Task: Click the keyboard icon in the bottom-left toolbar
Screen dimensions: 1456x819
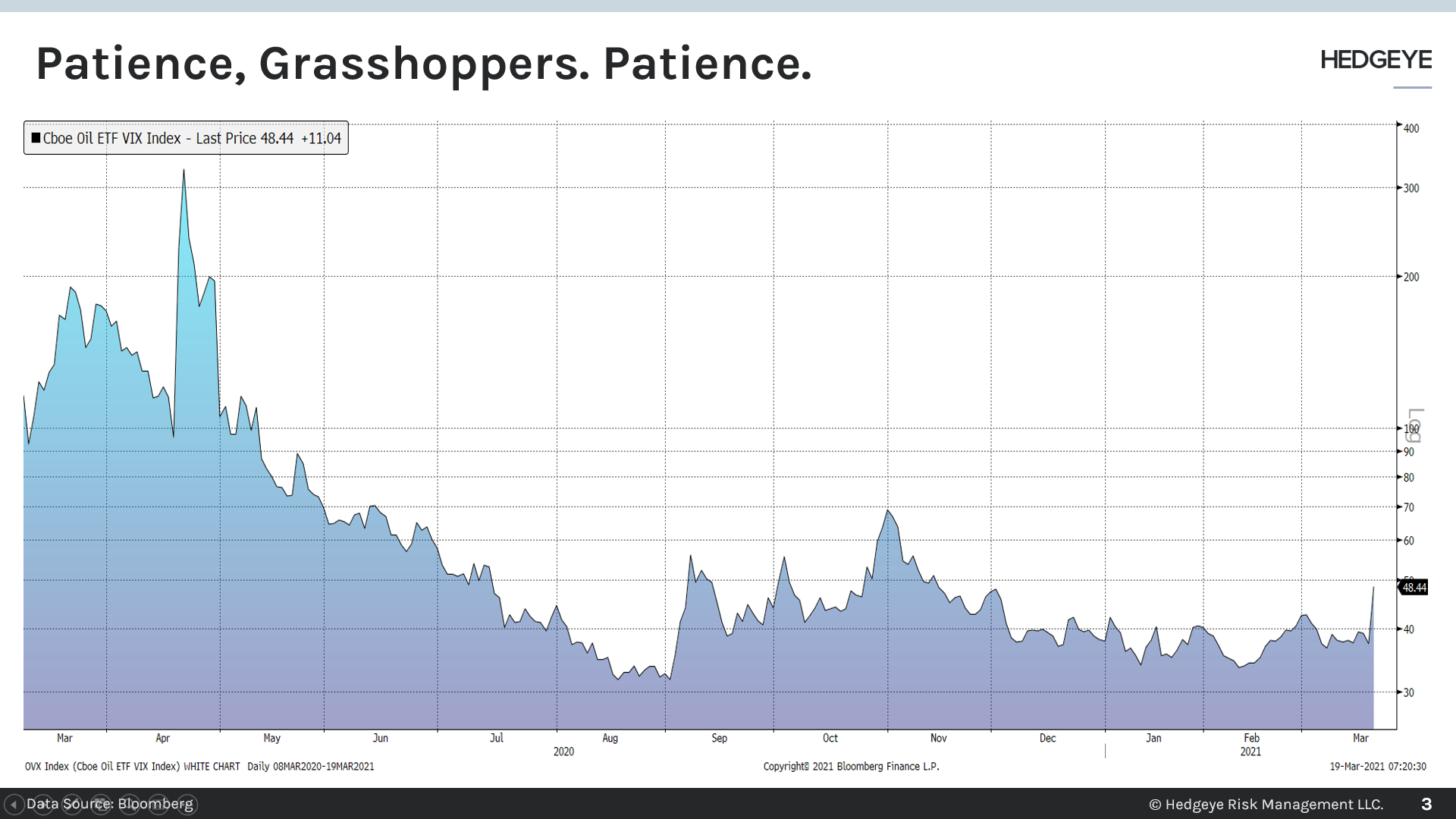Action: tap(158, 805)
